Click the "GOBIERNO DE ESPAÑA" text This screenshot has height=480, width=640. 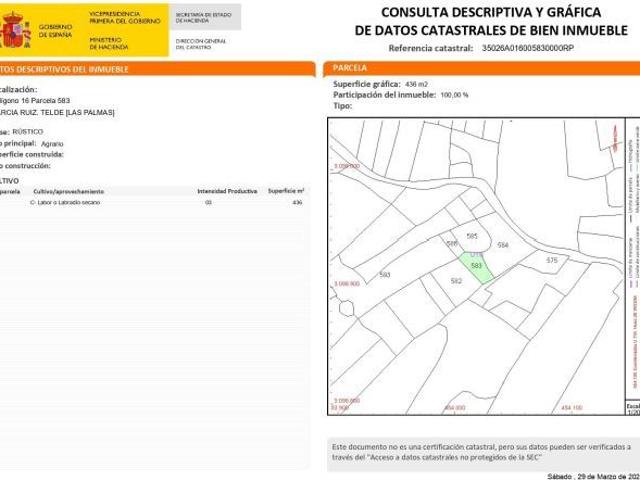tap(56, 31)
